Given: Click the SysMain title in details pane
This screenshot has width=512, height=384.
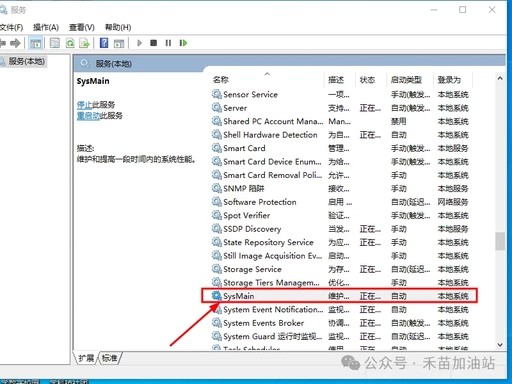Looking at the screenshot, I should point(93,81).
